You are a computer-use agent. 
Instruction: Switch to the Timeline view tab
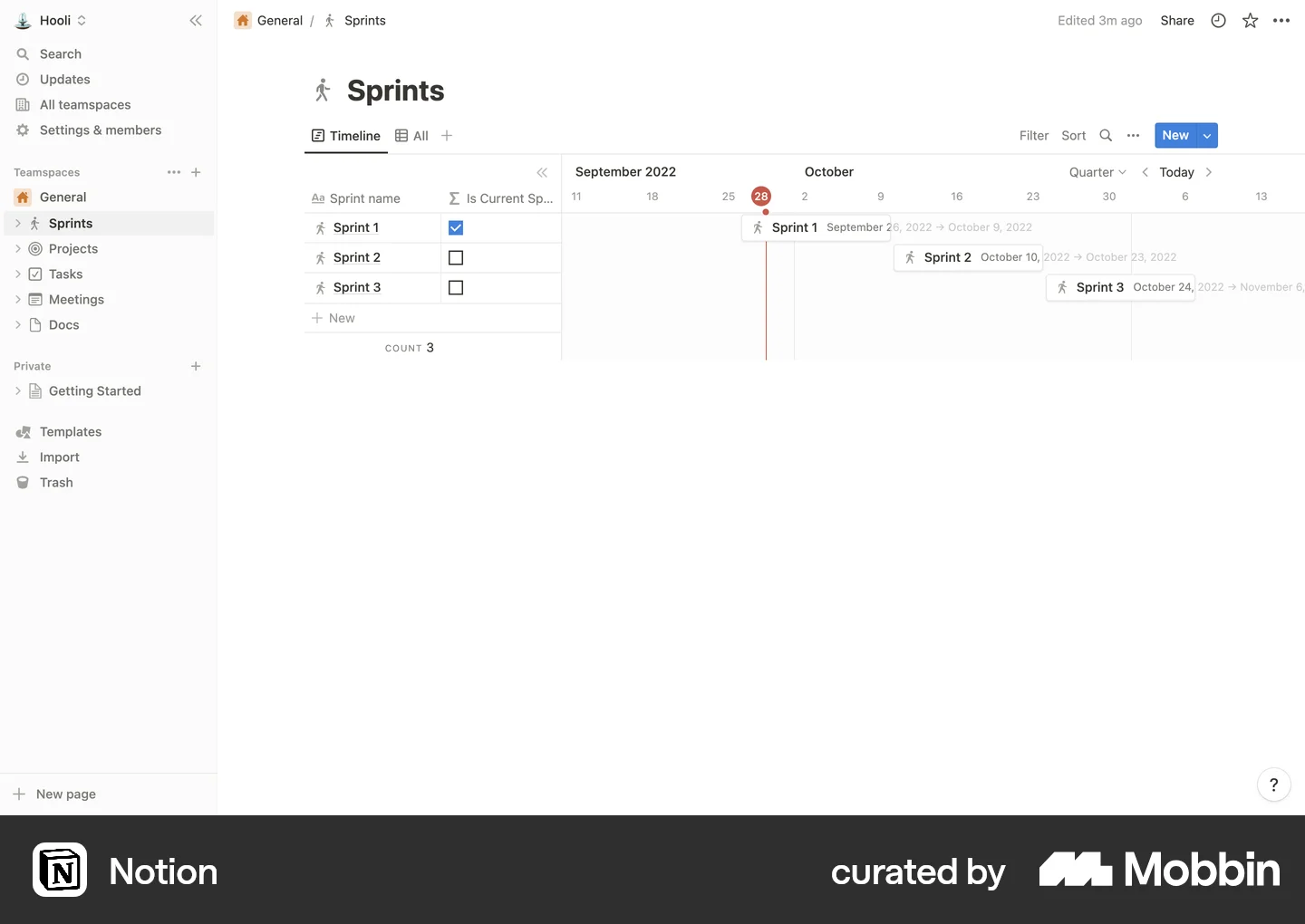point(346,136)
